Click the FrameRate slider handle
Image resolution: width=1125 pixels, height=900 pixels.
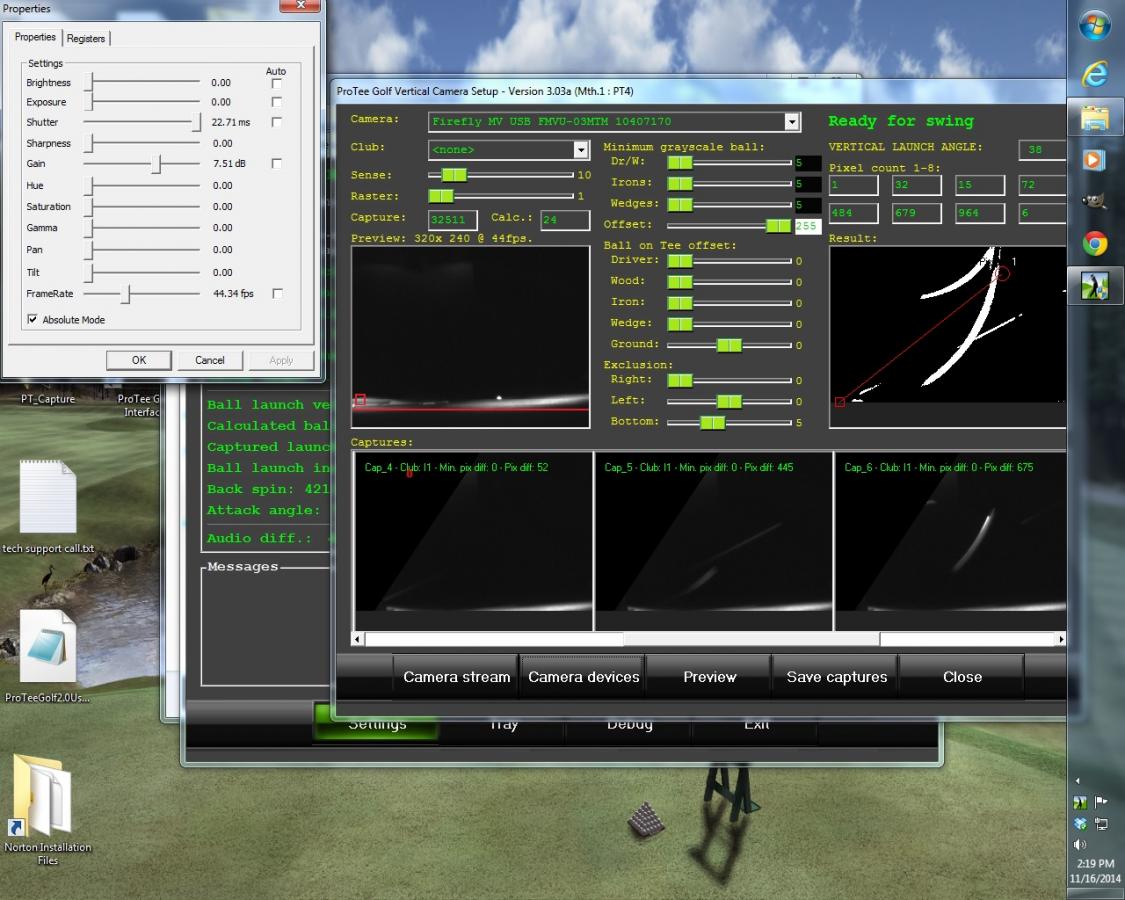click(x=126, y=294)
